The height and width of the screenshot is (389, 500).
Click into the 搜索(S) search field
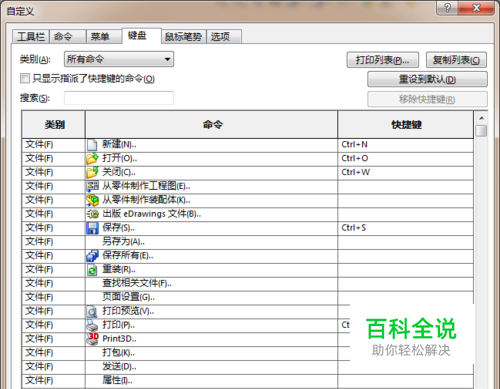119,98
